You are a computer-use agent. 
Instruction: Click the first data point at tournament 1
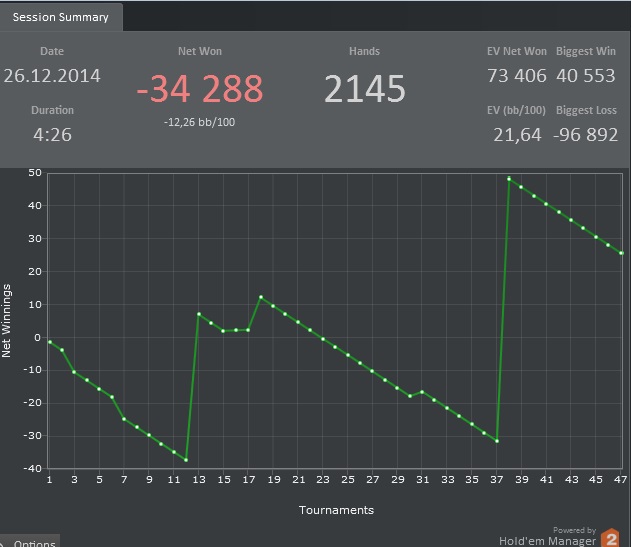[x=50, y=342]
